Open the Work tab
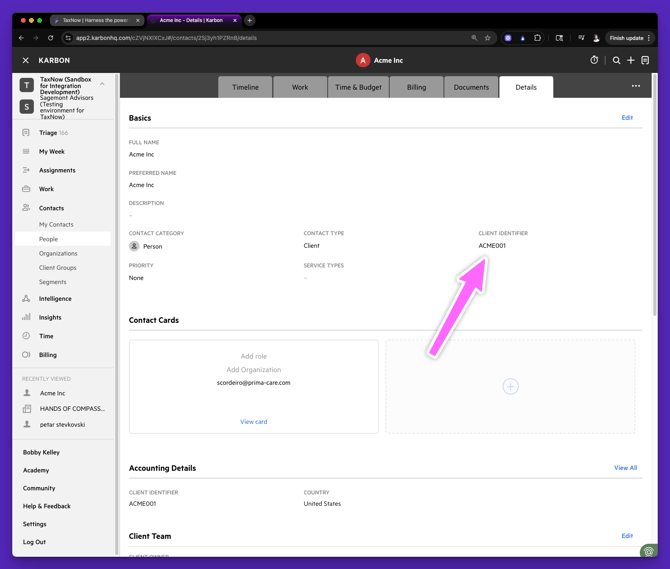 click(300, 87)
